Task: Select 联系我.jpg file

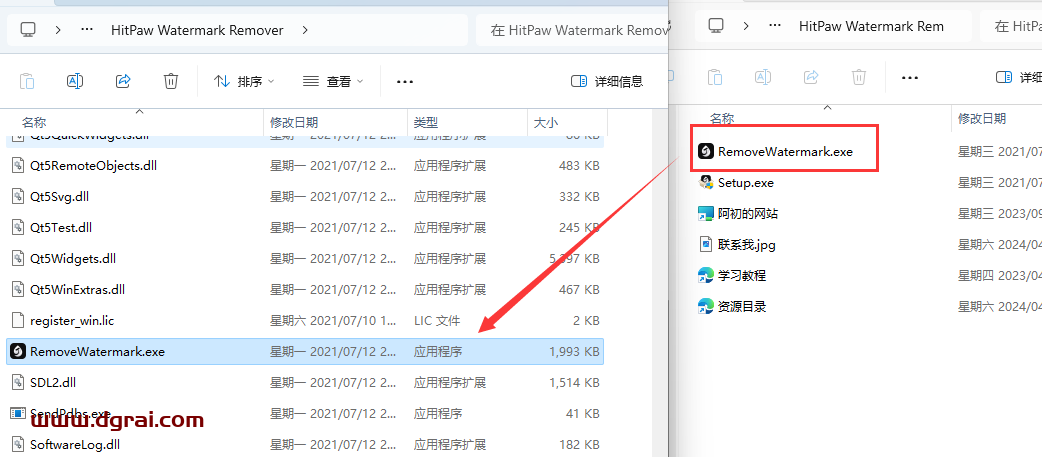Action: click(746, 244)
